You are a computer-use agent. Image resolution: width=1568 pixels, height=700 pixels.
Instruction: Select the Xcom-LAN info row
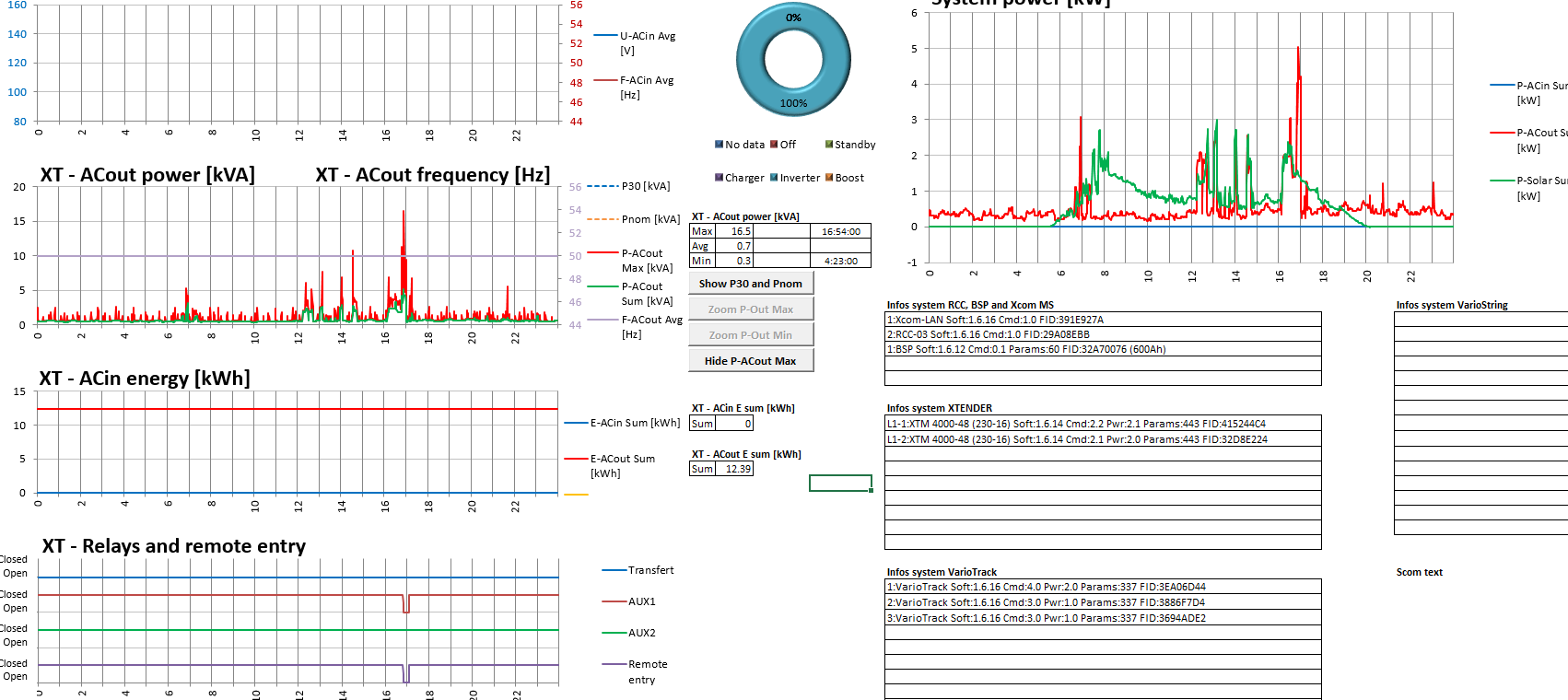point(1102,320)
